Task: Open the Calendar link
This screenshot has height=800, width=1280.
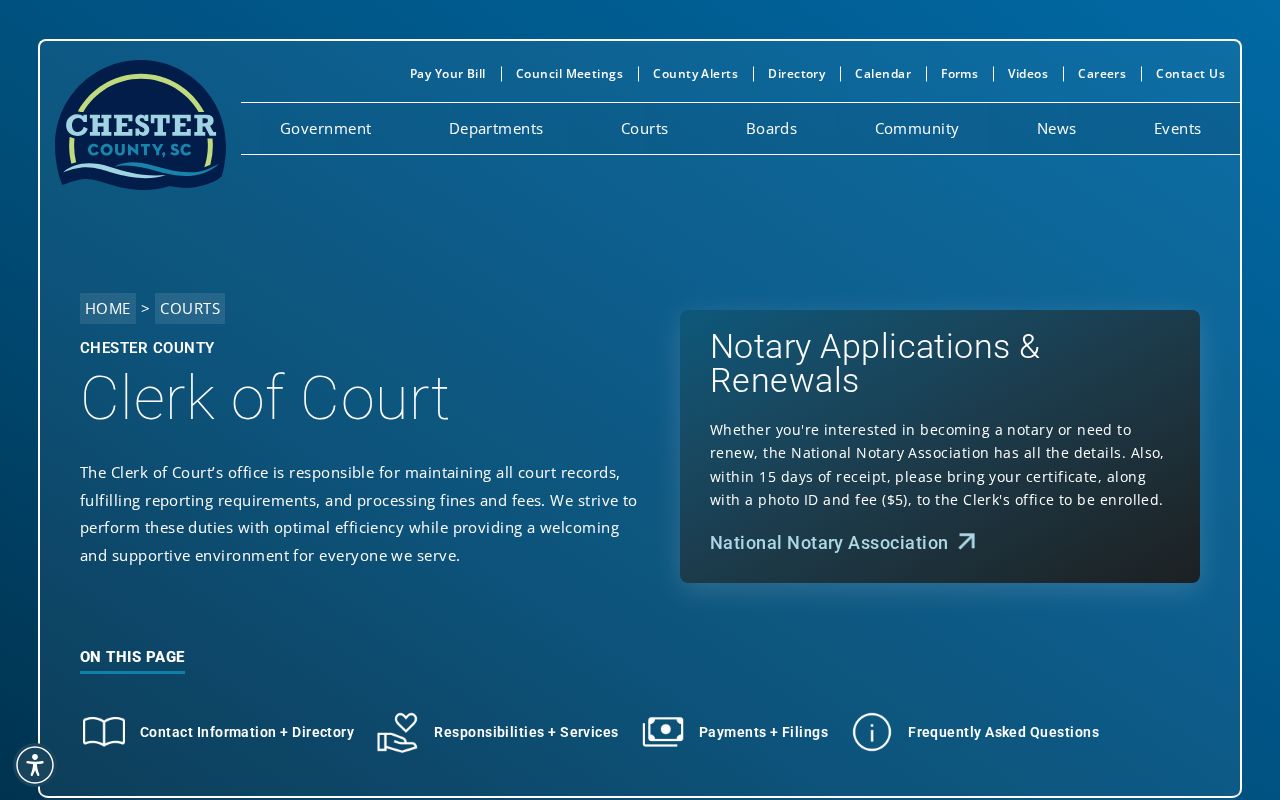Action: (x=883, y=74)
